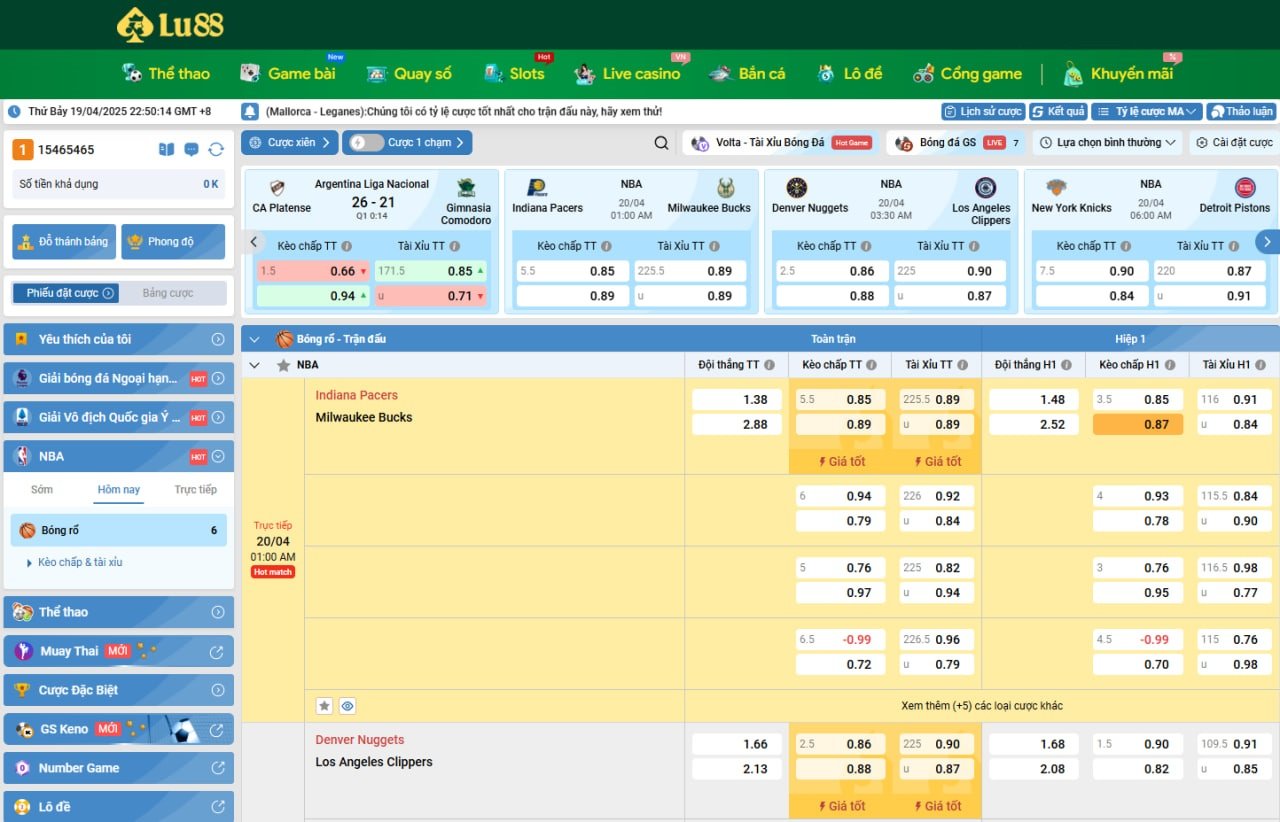The height and width of the screenshot is (822, 1280).
Task: Click the search magnifier icon
Action: click(x=661, y=143)
